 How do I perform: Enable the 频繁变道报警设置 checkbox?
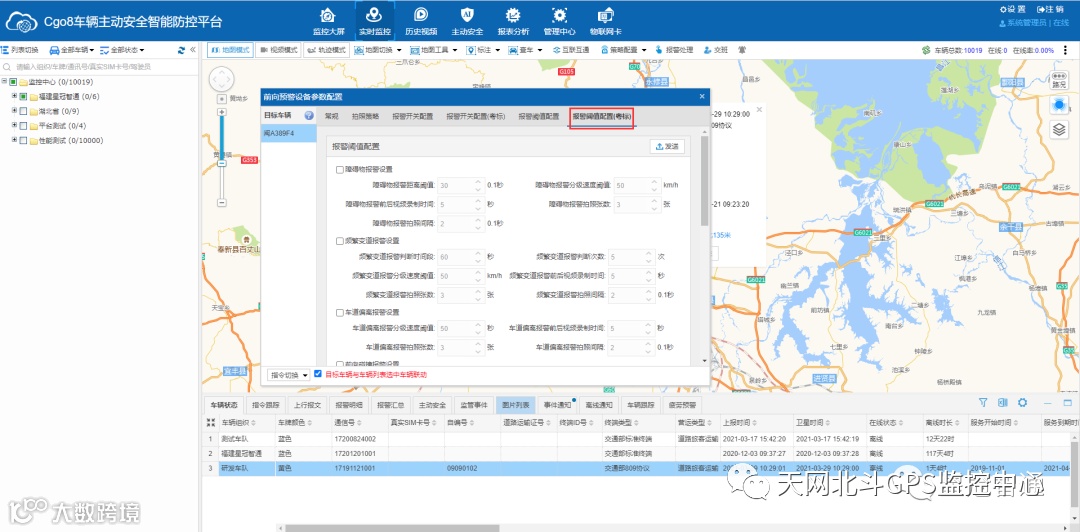pyautogui.click(x=340, y=241)
